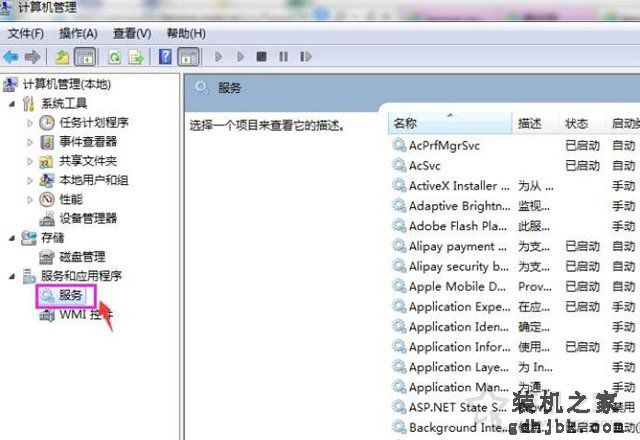Click gear icon beside Apple Mobile Device
The height and width of the screenshot is (440, 640).
click(399, 286)
